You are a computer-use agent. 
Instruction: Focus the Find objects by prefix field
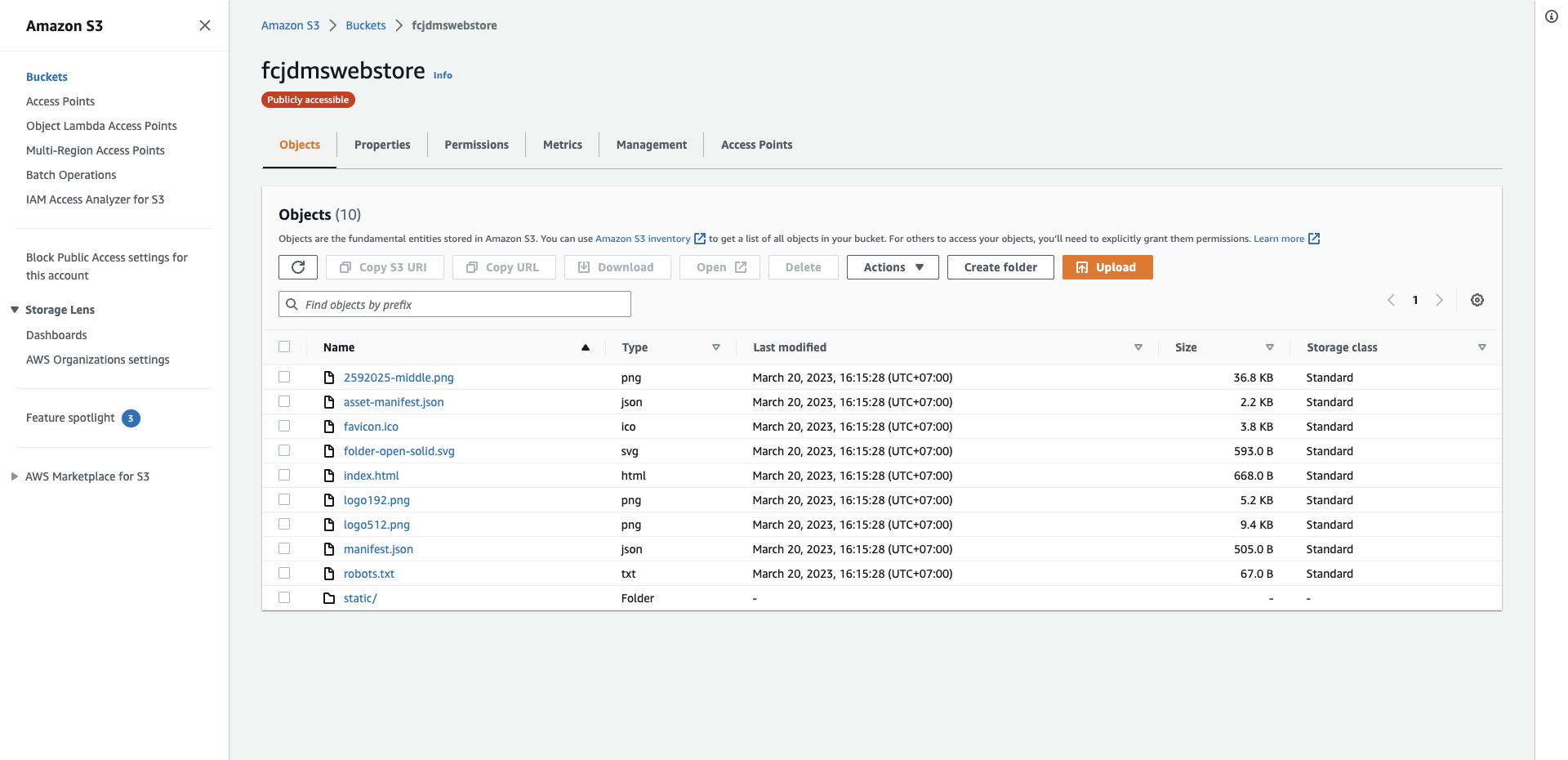[455, 304]
